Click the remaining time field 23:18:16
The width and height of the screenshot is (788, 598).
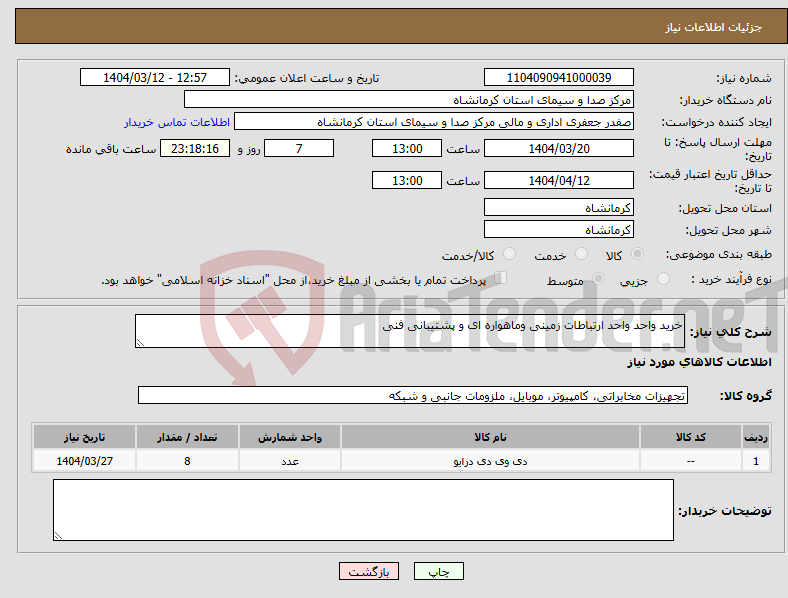point(195,149)
